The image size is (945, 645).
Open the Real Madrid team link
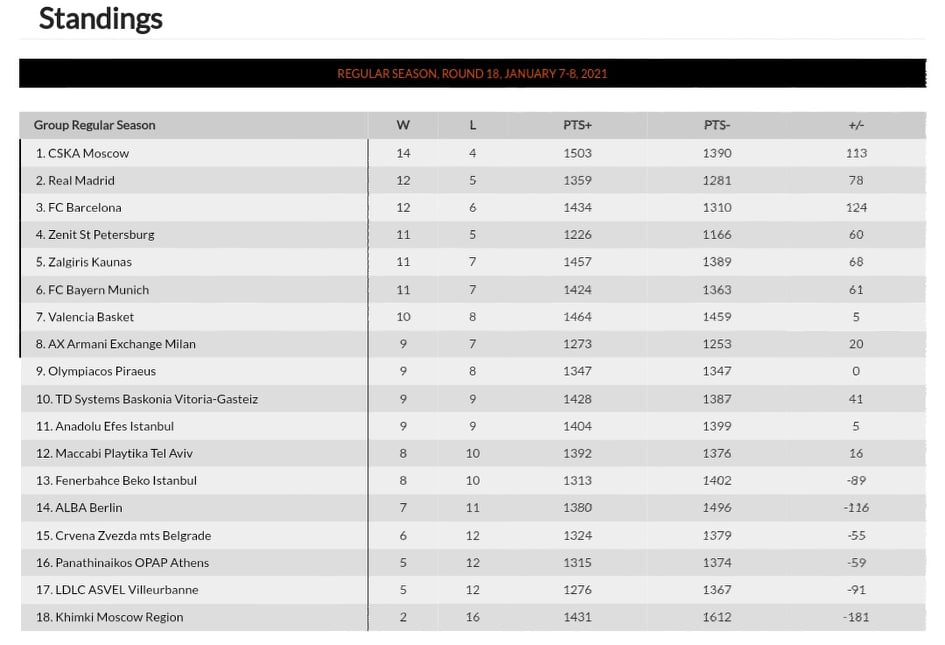coord(81,180)
